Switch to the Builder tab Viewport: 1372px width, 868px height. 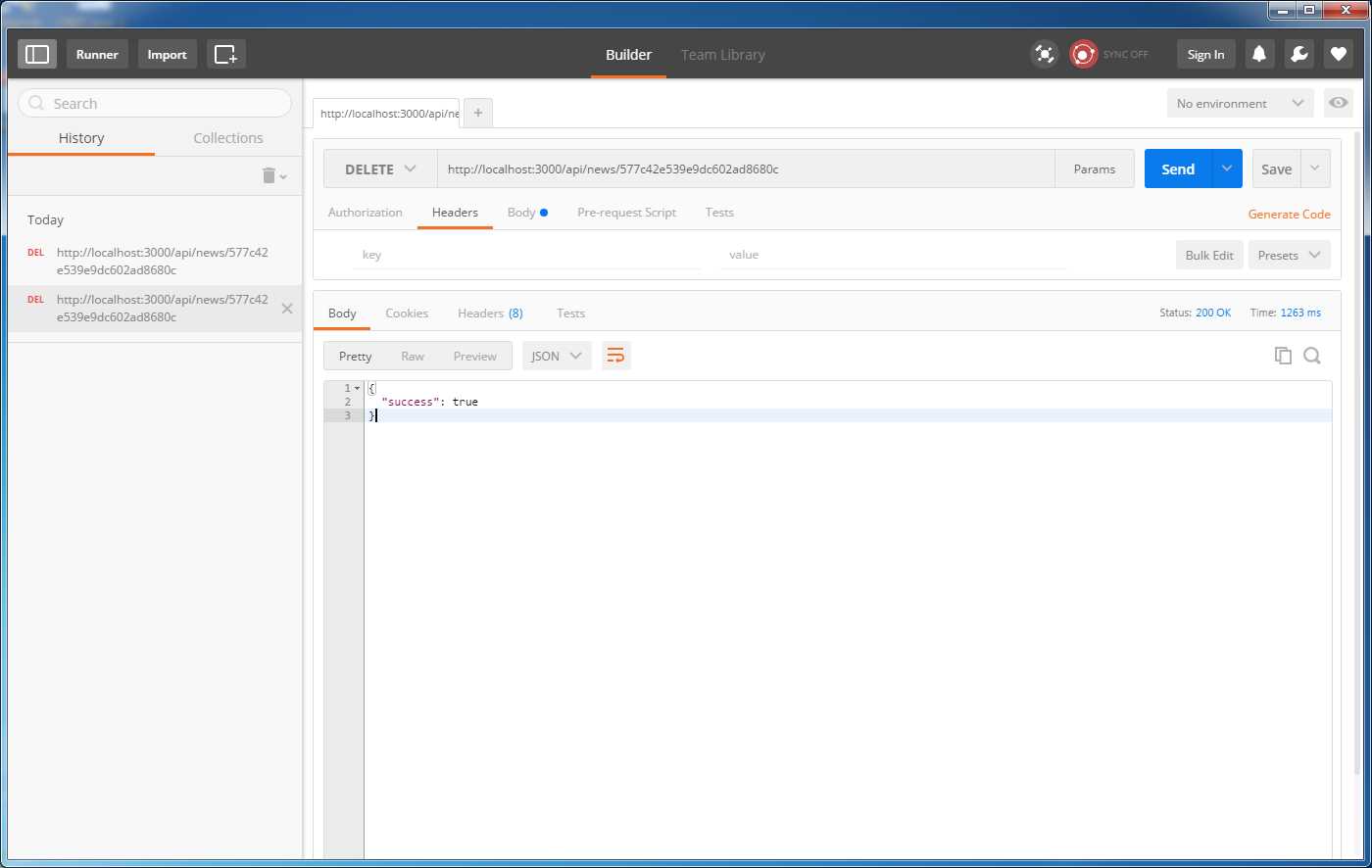click(628, 55)
